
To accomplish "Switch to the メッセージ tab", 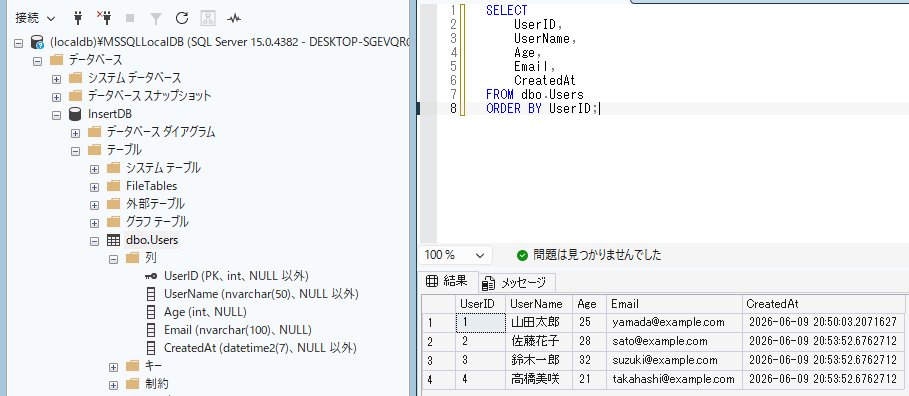I will coord(517,283).
